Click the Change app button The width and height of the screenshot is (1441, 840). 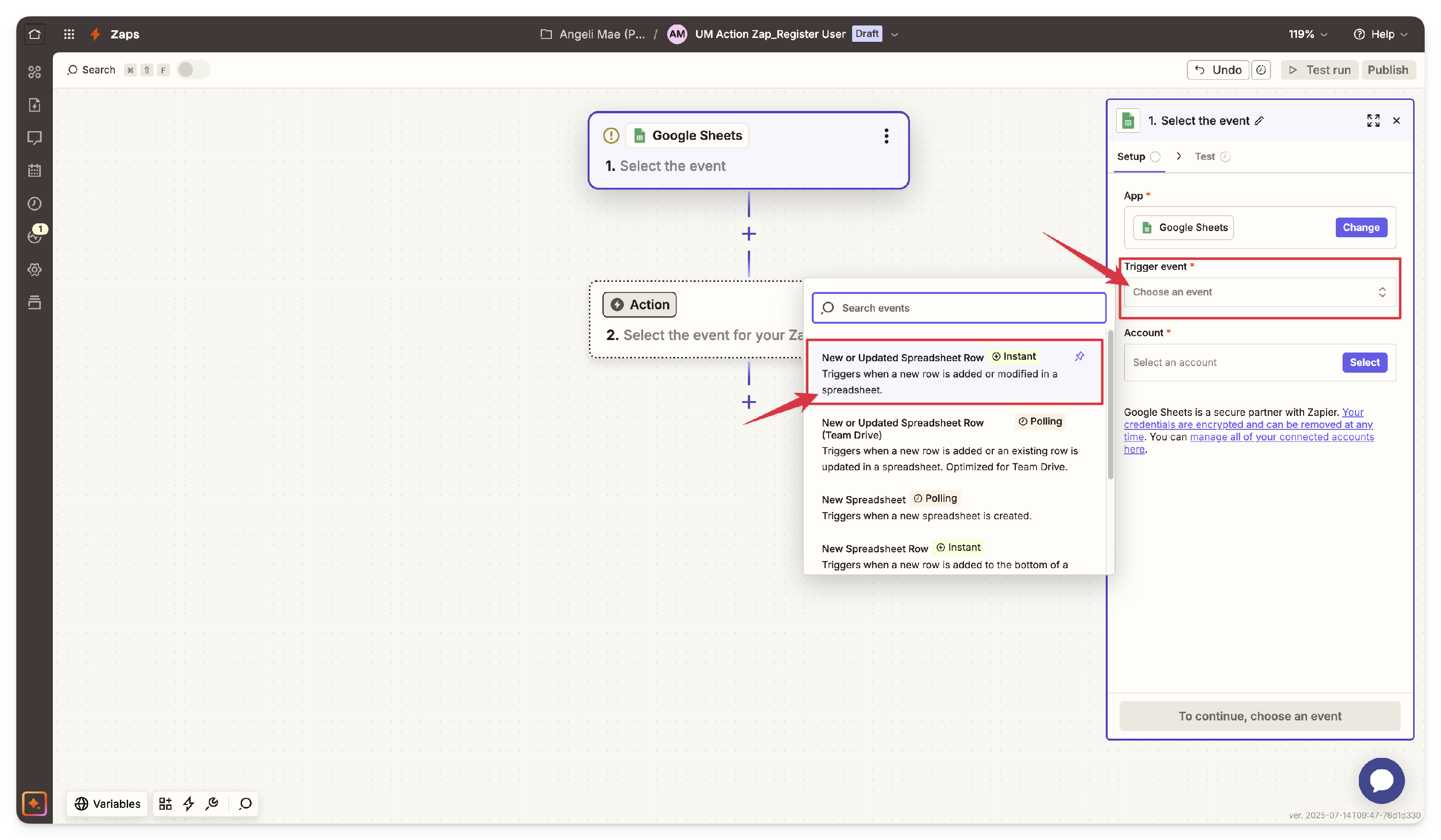tap(1361, 228)
